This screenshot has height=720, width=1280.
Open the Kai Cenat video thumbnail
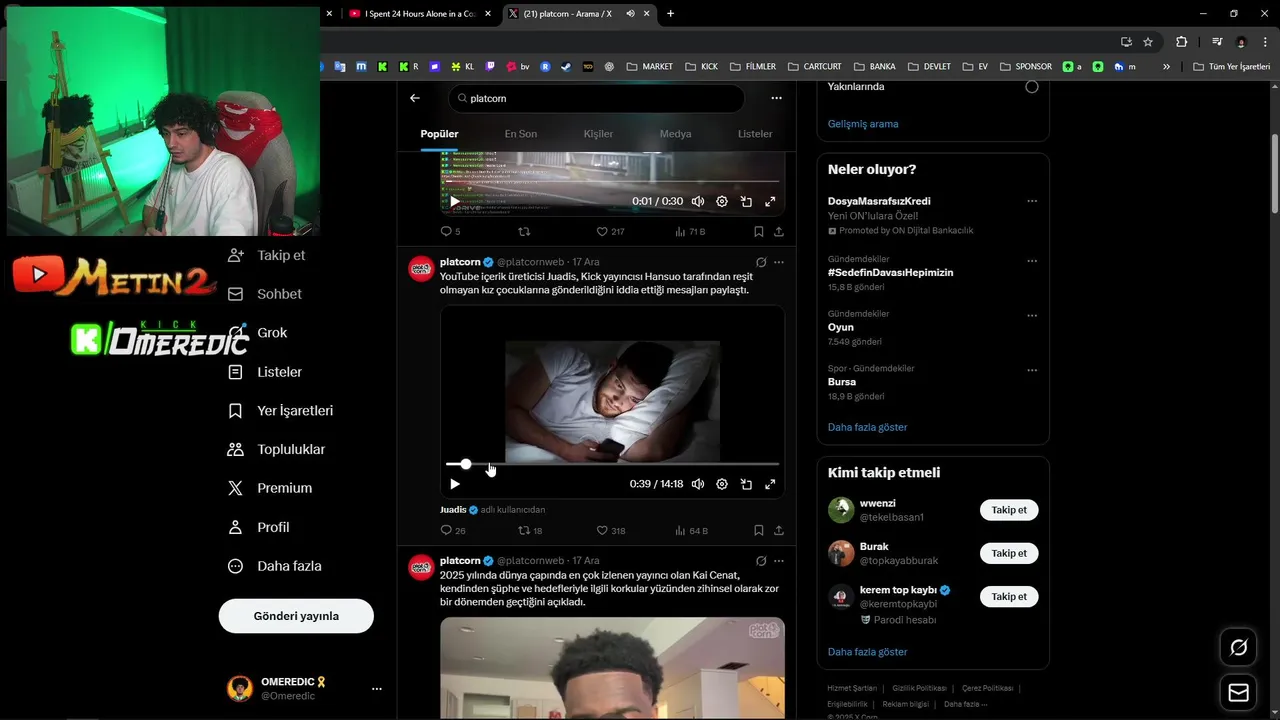(x=612, y=668)
